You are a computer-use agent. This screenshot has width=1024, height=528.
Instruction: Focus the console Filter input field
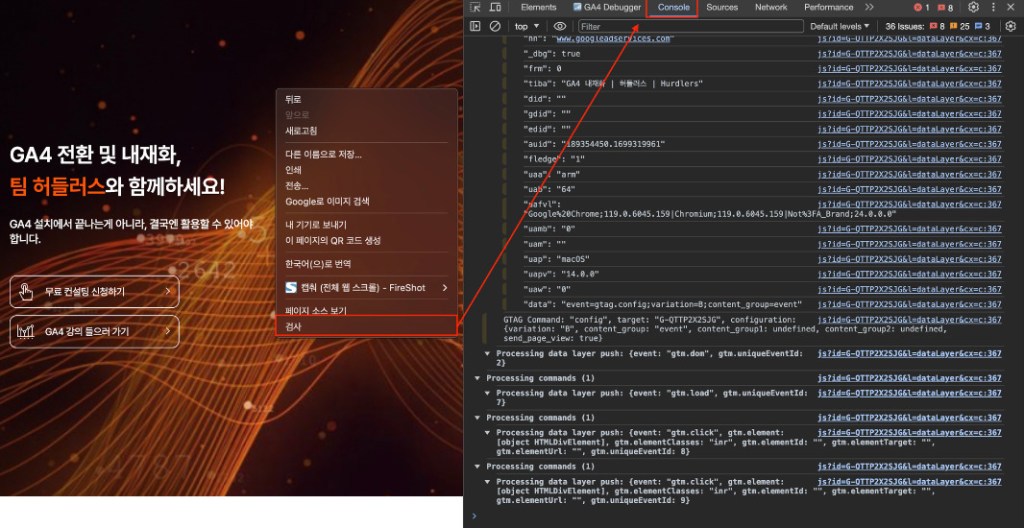click(x=691, y=26)
